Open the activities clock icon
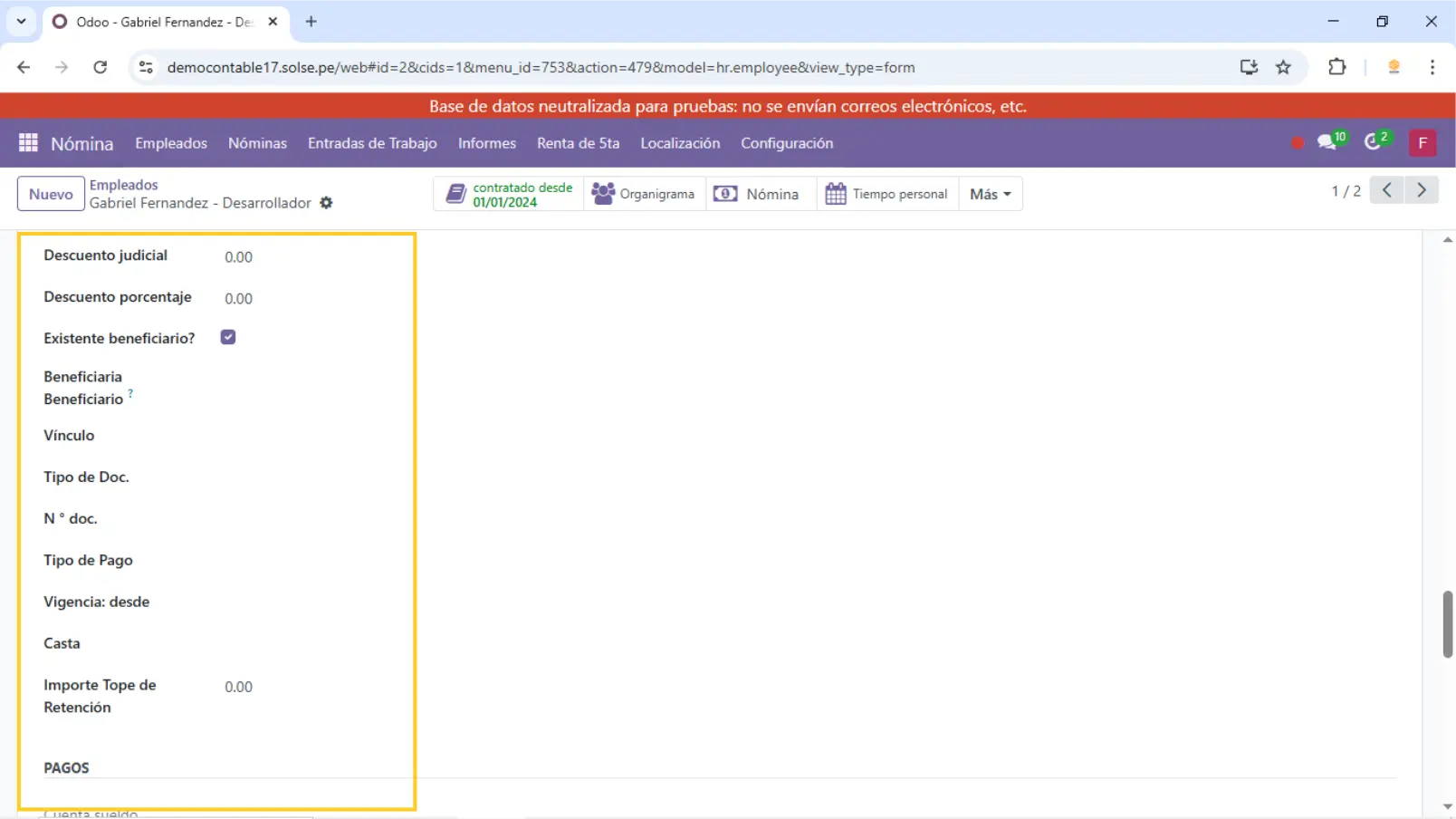The image size is (1456, 819). [1375, 142]
